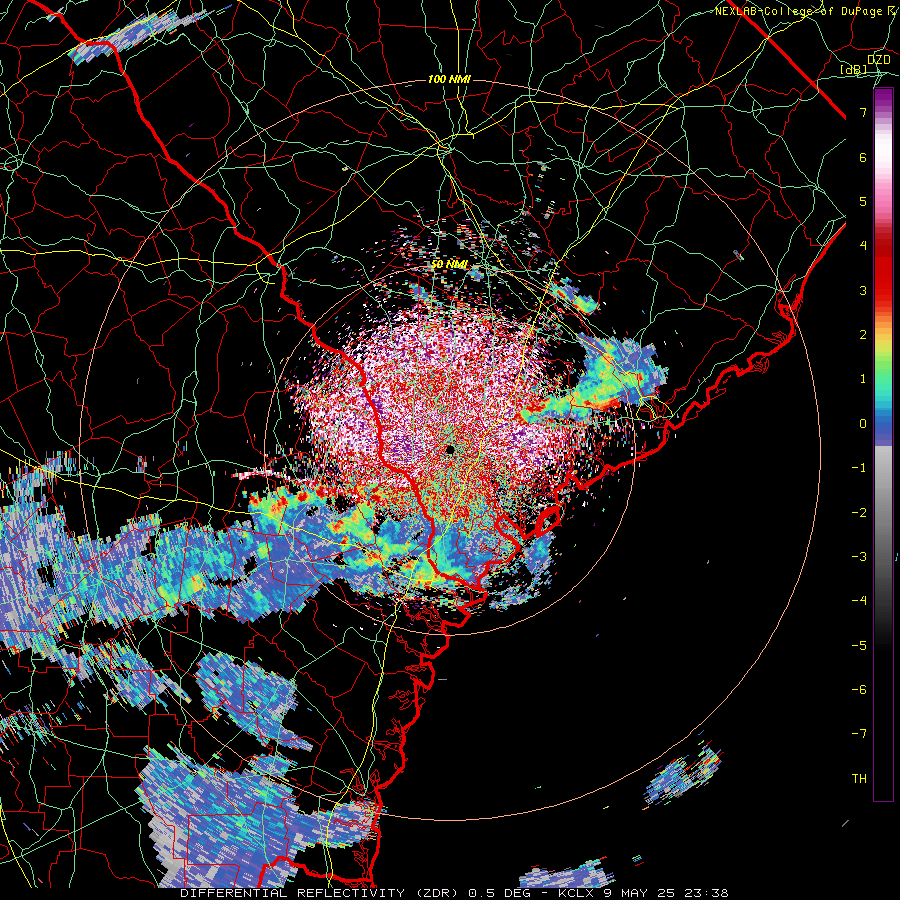Click the 4 value on color scale
Image resolution: width=900 pixels, height=900 pixels.
click(863, 246)
